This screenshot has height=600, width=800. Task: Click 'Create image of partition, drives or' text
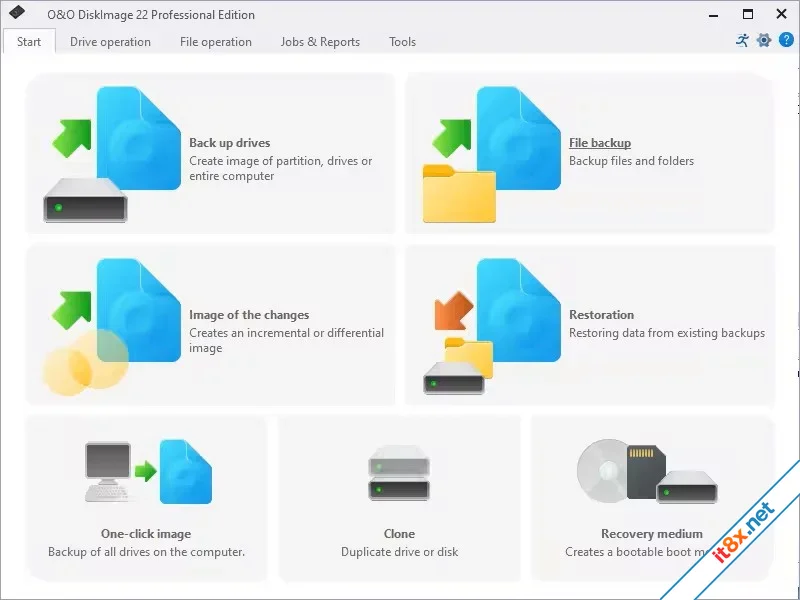281,161
